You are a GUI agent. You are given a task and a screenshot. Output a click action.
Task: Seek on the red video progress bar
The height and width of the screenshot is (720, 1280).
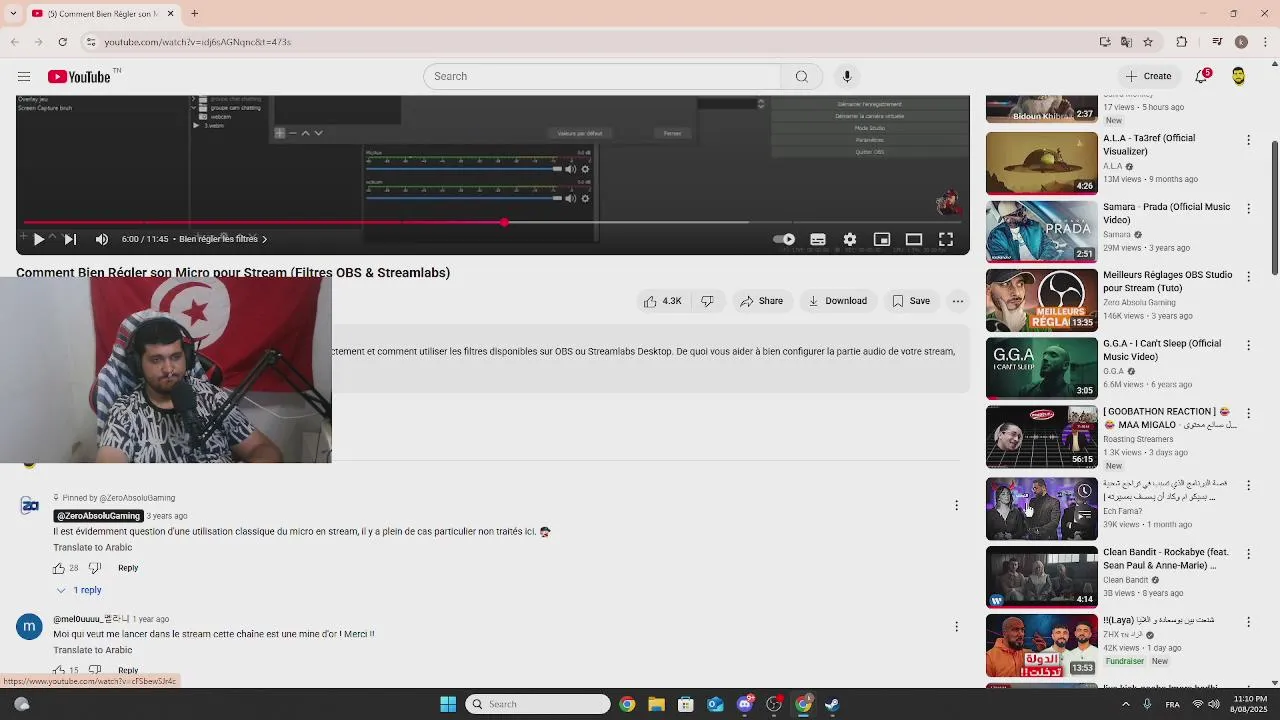493,222
